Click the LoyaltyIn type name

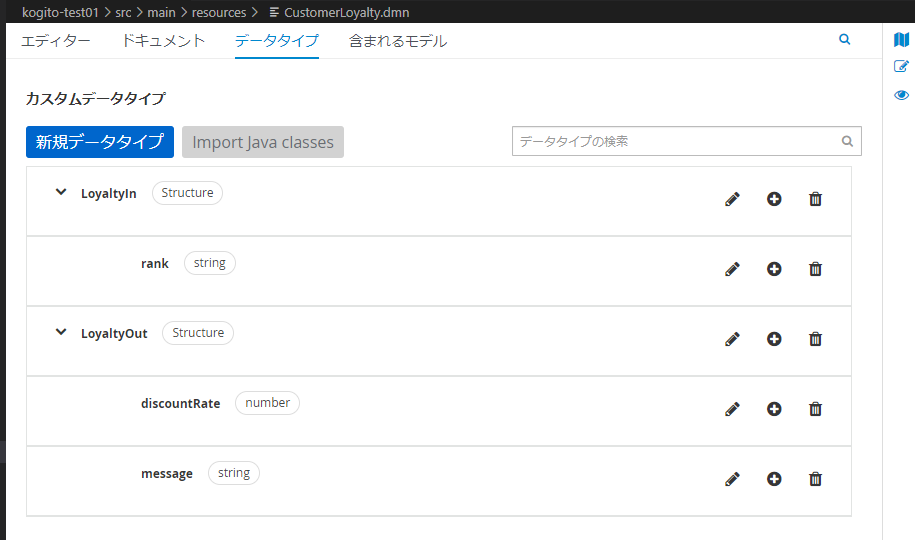coord(109,194)
